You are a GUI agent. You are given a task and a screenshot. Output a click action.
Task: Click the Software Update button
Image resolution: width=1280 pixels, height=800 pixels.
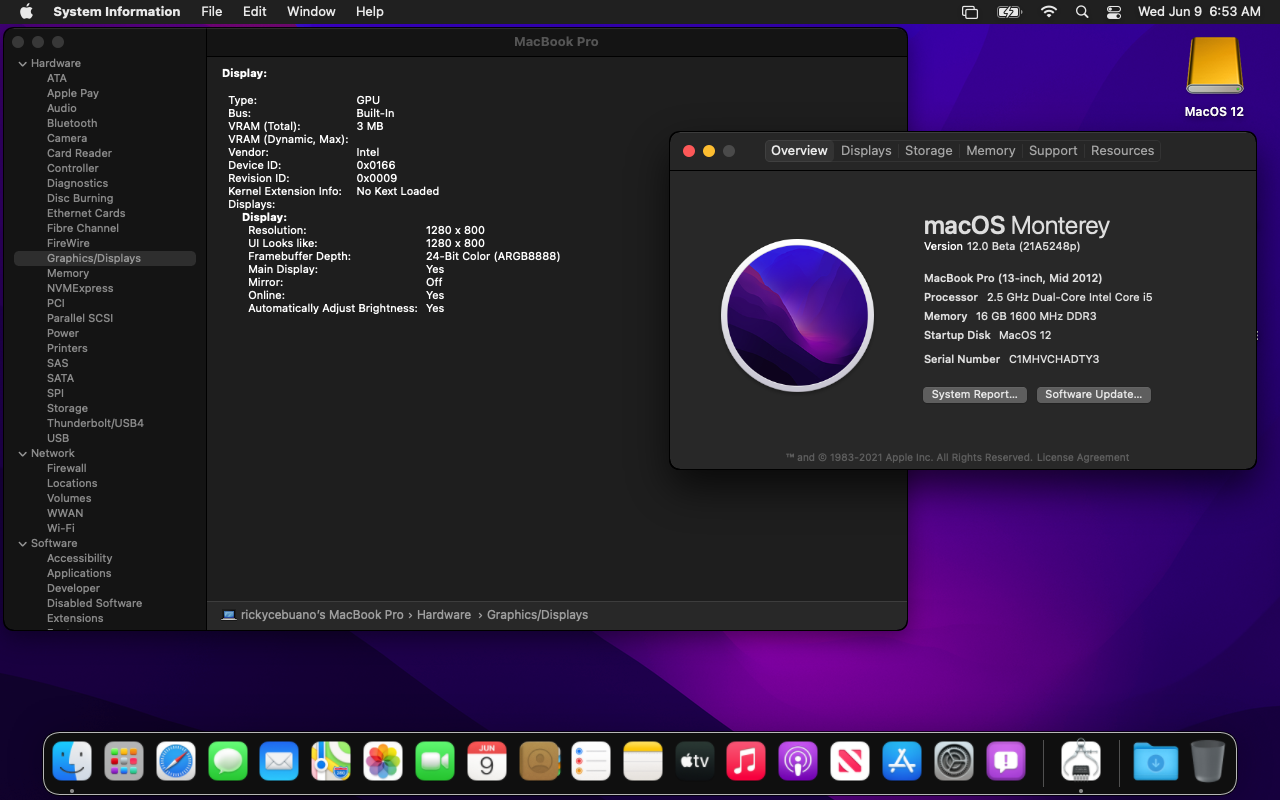(x=1093, y=395)
